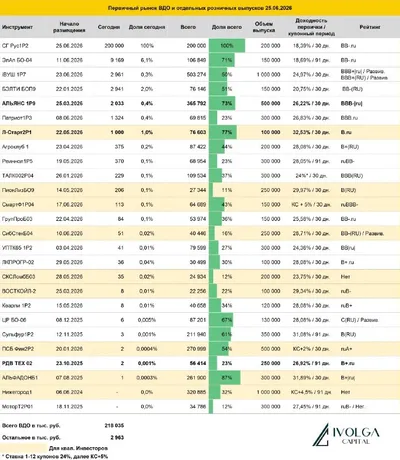Click the Всего ВДО total value 218 035
The image size is (400, 460).
point(114,426)
